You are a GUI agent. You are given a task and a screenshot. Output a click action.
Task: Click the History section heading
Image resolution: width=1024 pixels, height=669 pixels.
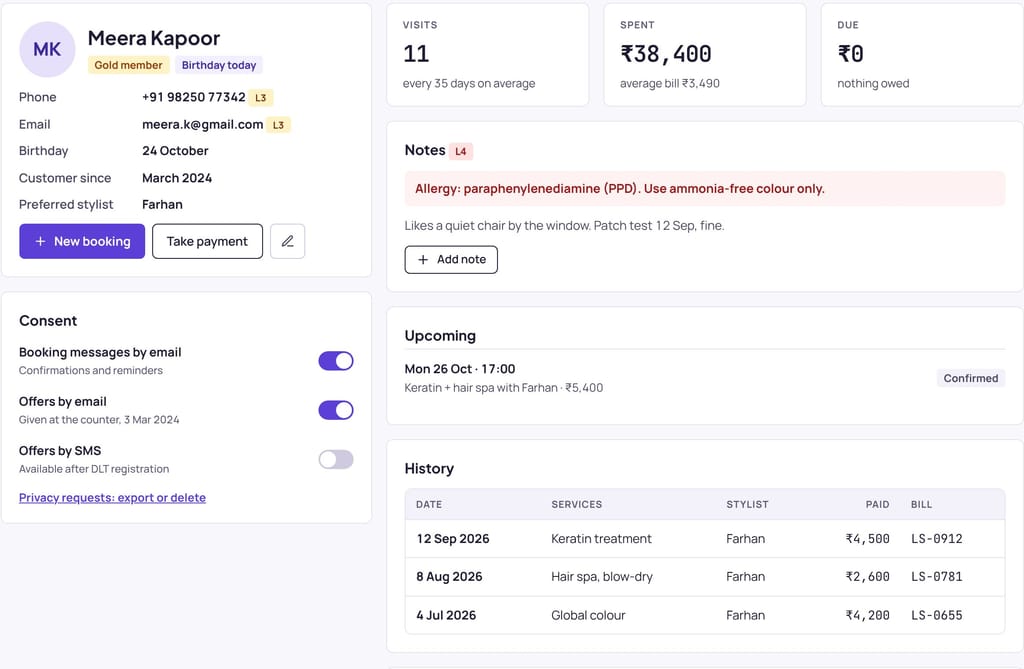click(x=429, y=469)
